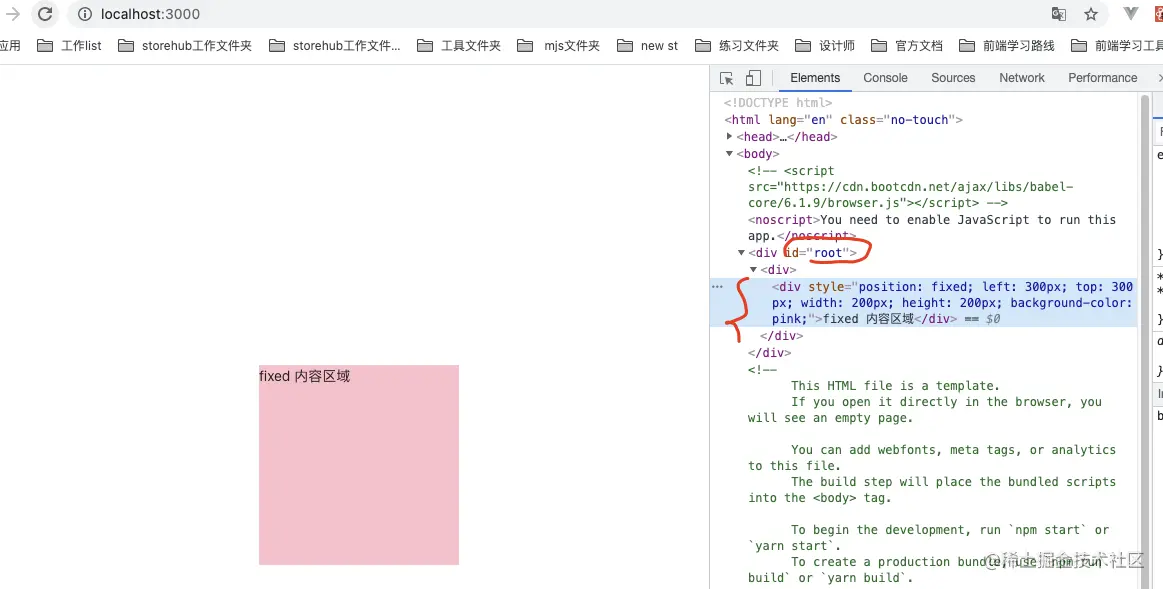Open the 设计师 bookmark folder

(x=826, y=46)
